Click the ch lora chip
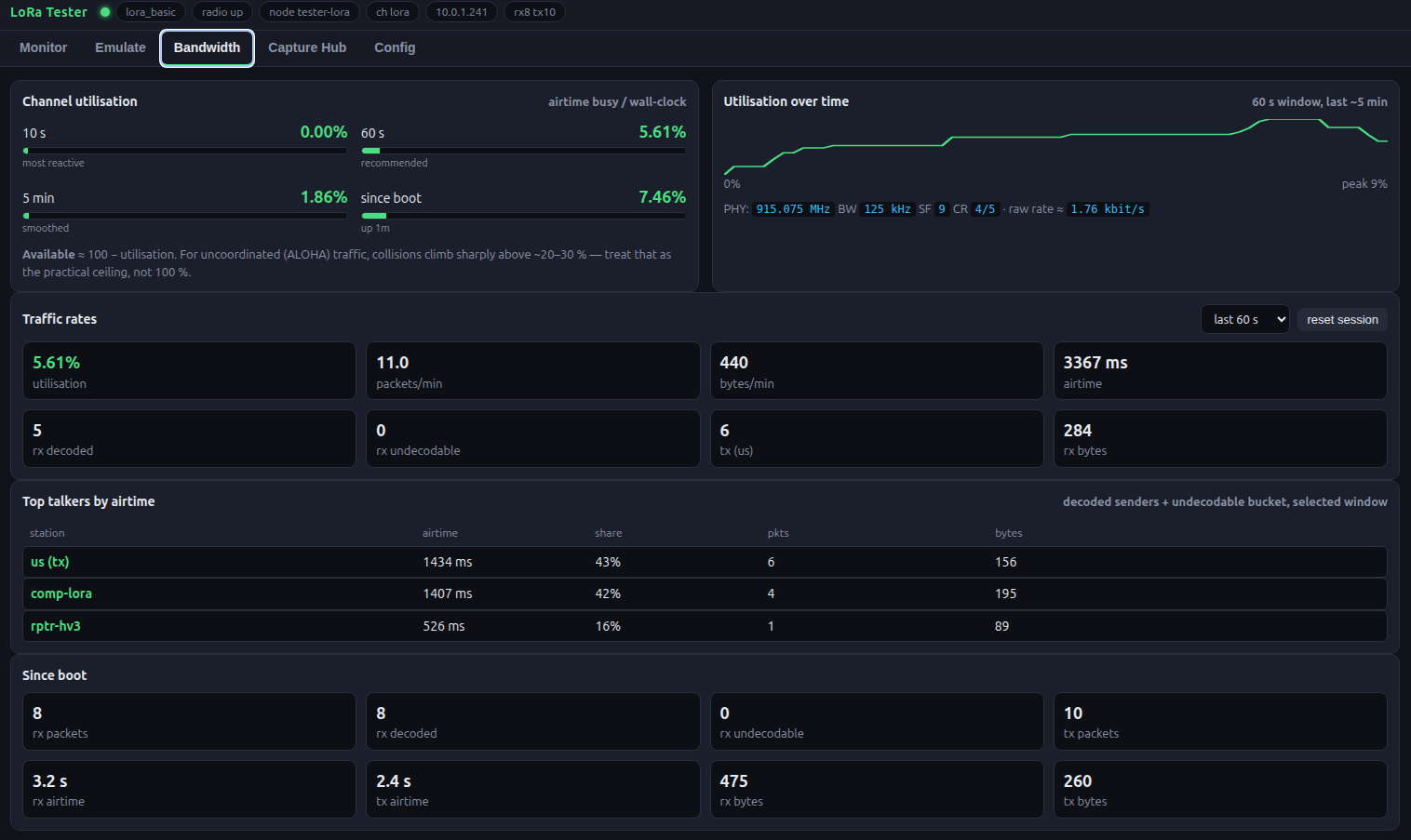 point(393,12)
